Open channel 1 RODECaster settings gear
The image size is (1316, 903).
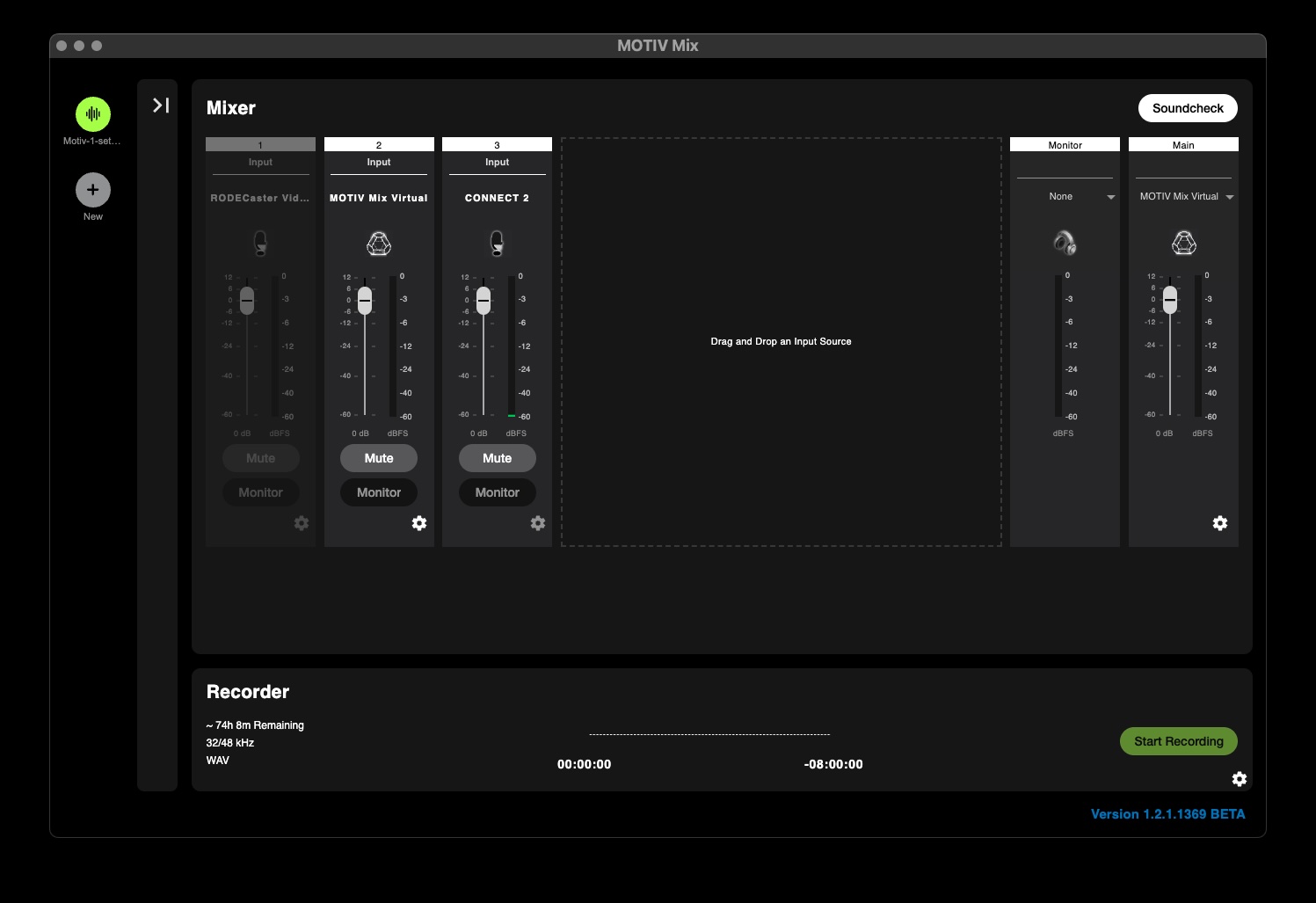tap(302, 523)
